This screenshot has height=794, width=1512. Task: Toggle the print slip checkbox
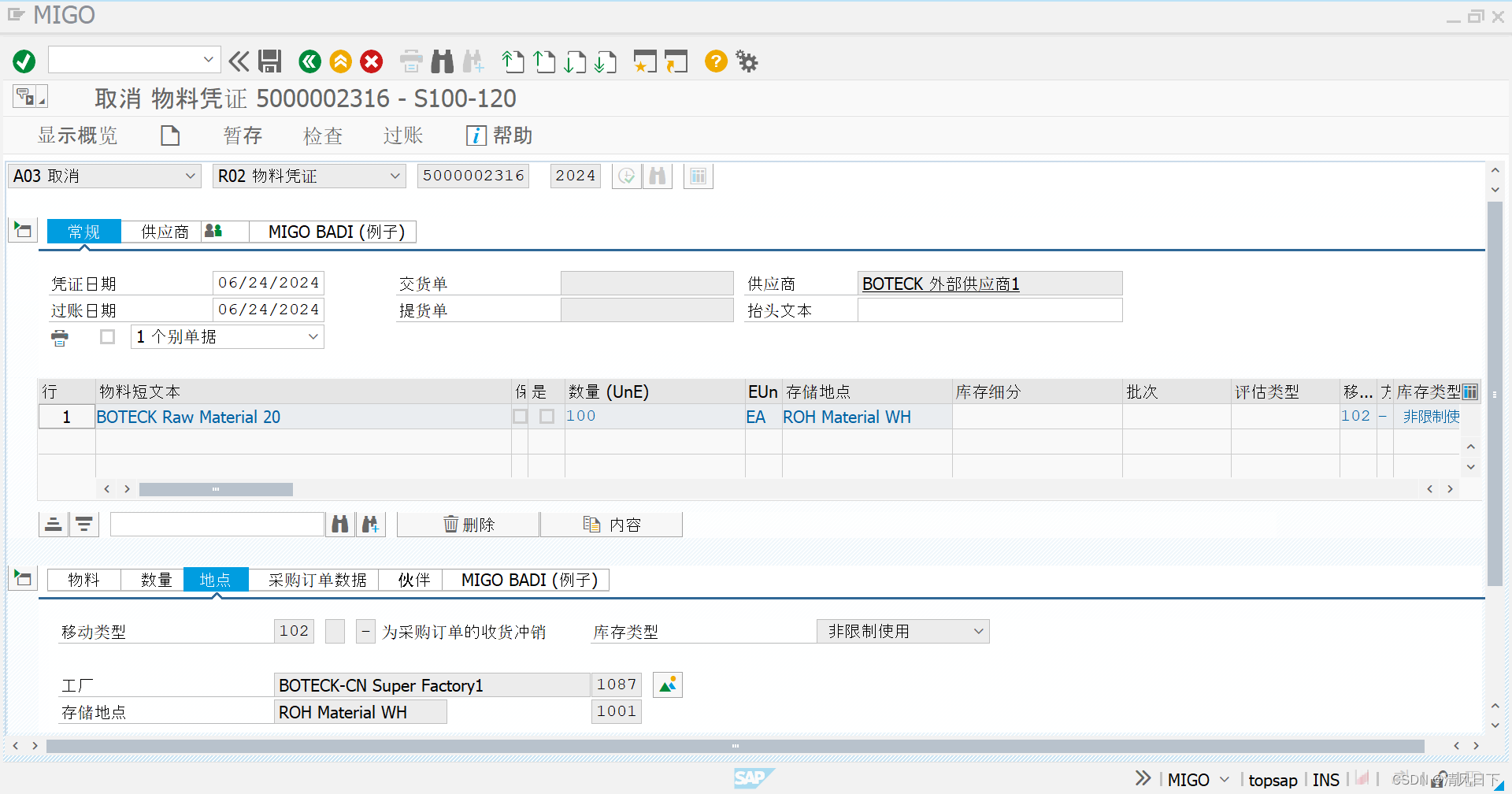108,337
